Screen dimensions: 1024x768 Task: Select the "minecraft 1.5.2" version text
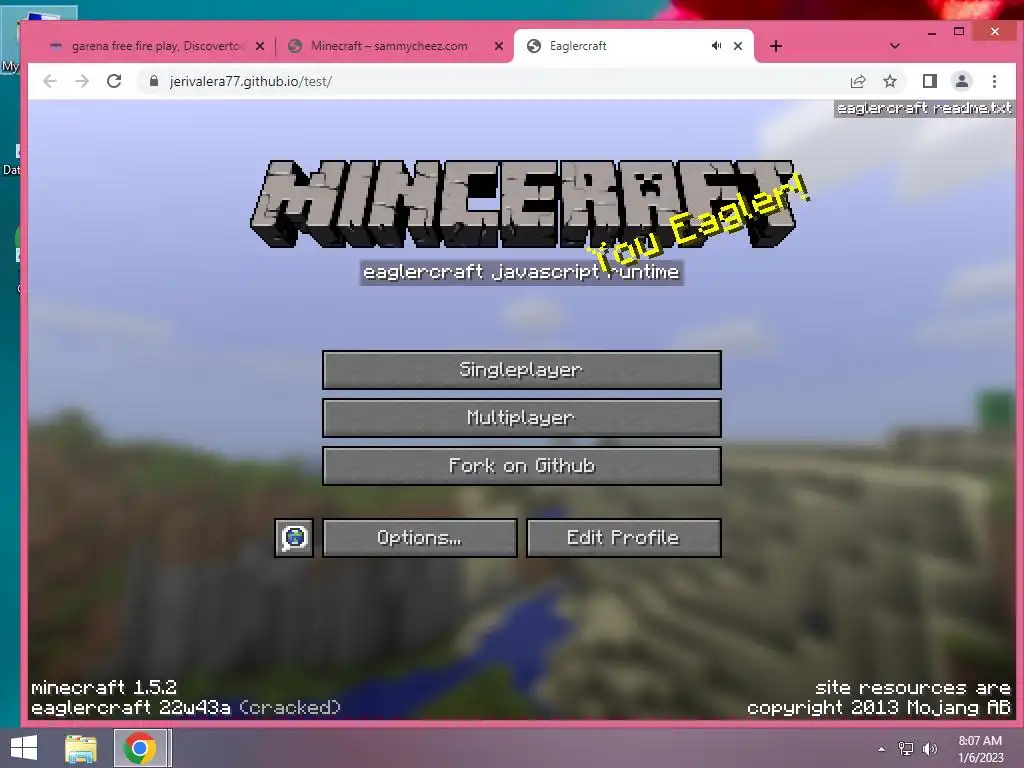pos(104,688)
